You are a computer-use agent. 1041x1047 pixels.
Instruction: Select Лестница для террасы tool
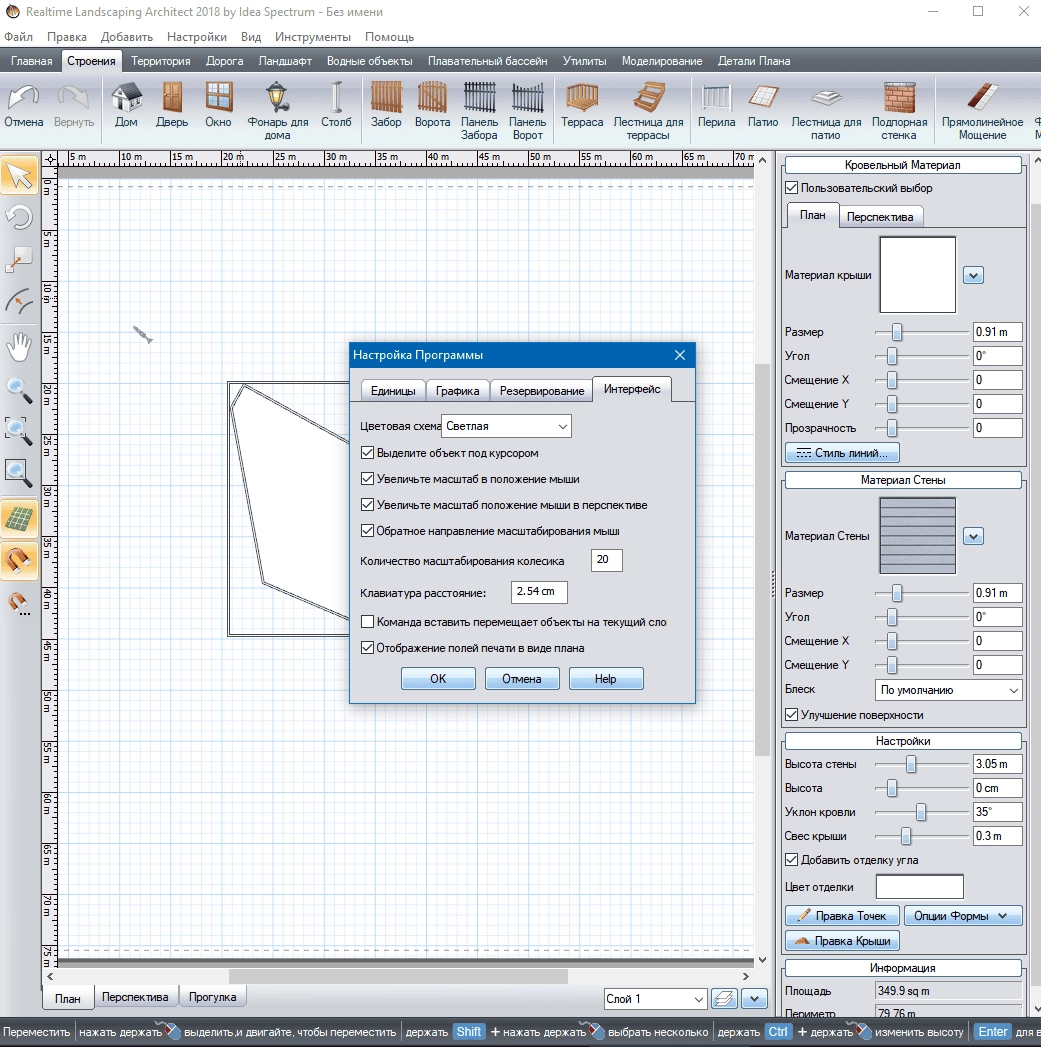click(x=648, y=110)
